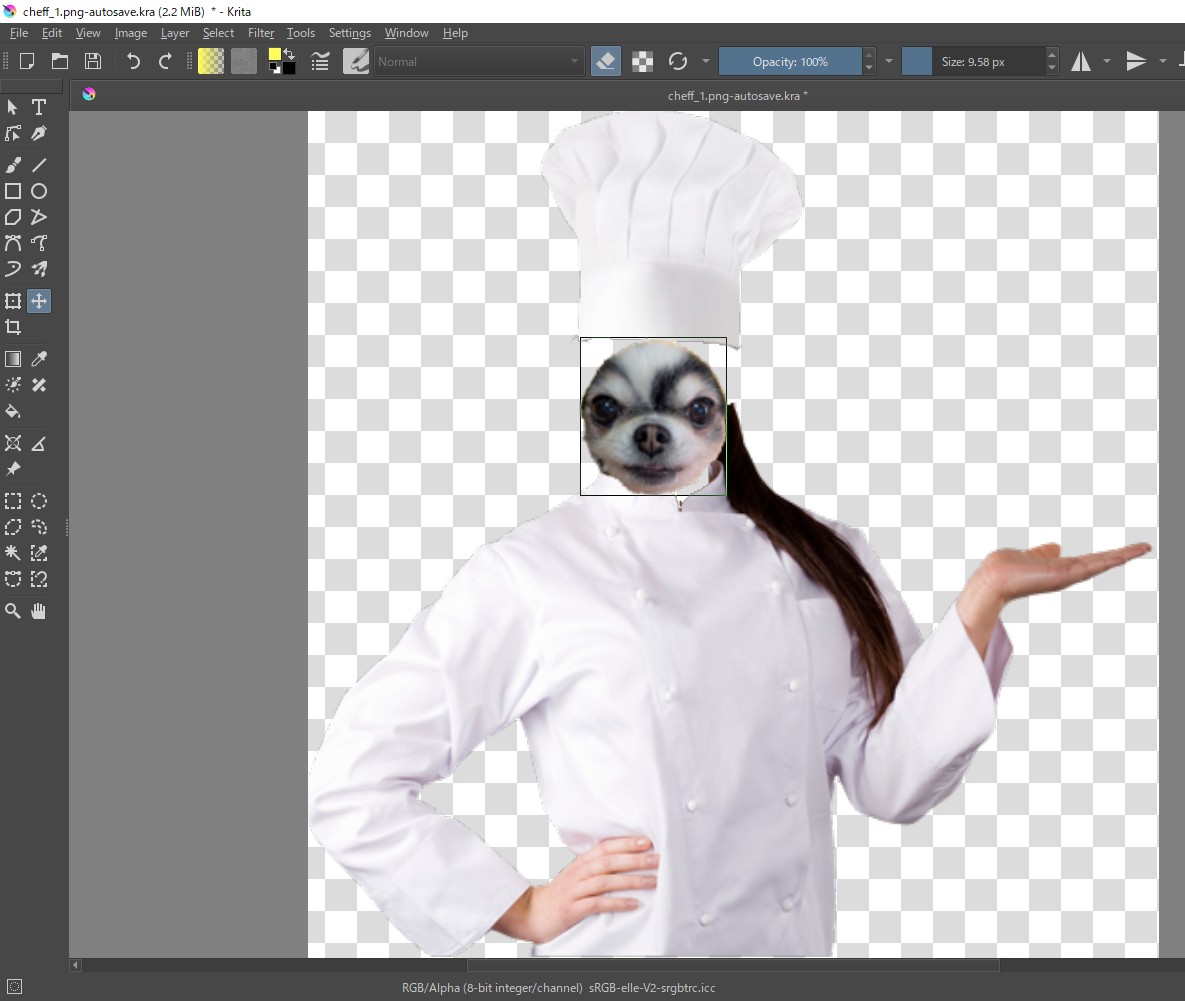Viewport: 1185px width, 1001px height.
Task: Select the Text tool
Action: click(x=39, y=107)
